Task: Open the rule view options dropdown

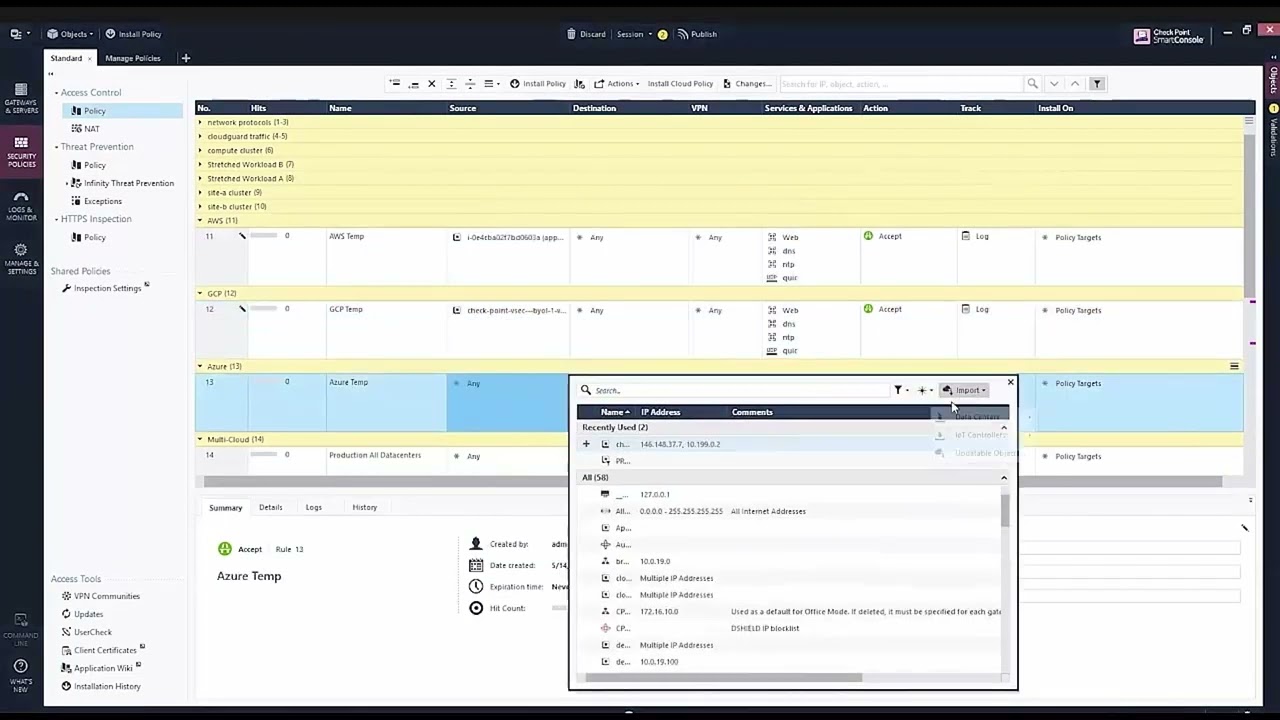Action: click(x=490, y=84)
